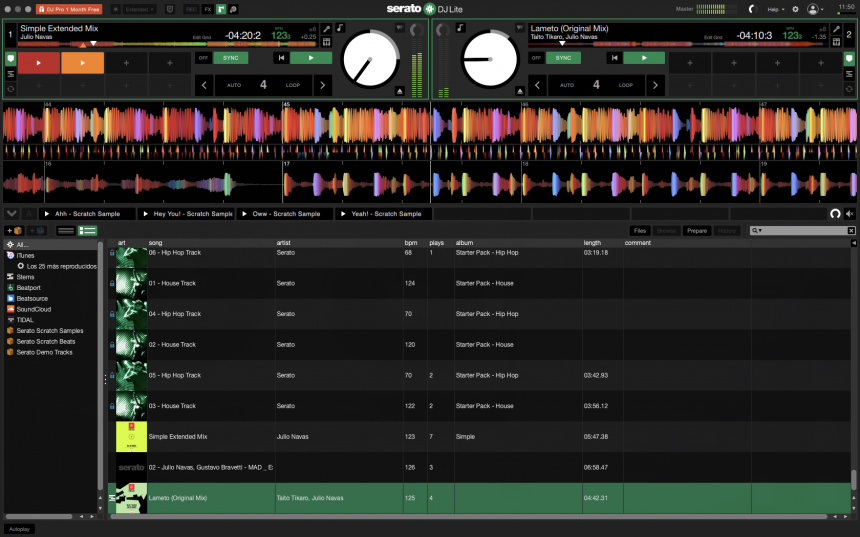860x537 pixels.
Task: Open the user account dropdown
Action: coord(815,9)
